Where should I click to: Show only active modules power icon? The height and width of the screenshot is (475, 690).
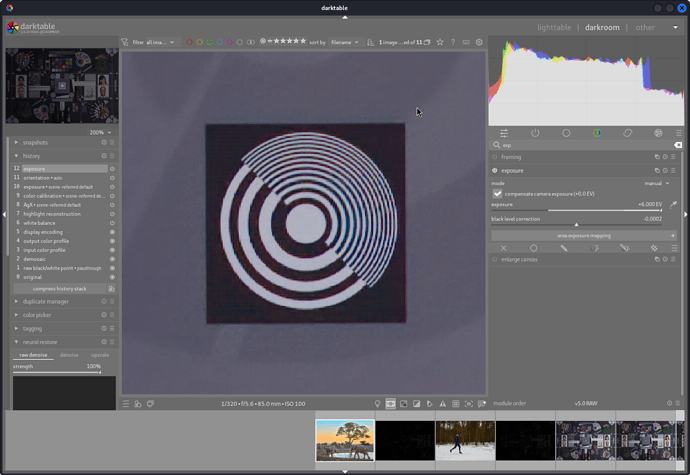[x=535, y=133]
